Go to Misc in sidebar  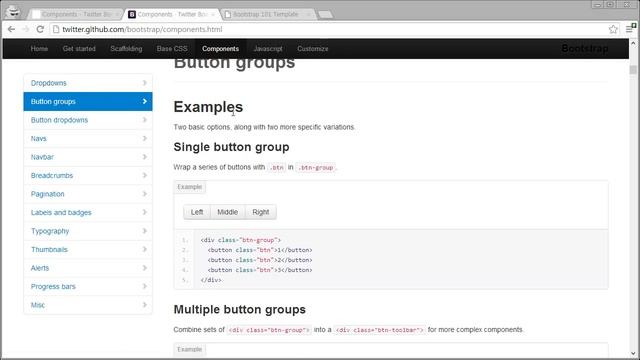(x=88, y=305)
